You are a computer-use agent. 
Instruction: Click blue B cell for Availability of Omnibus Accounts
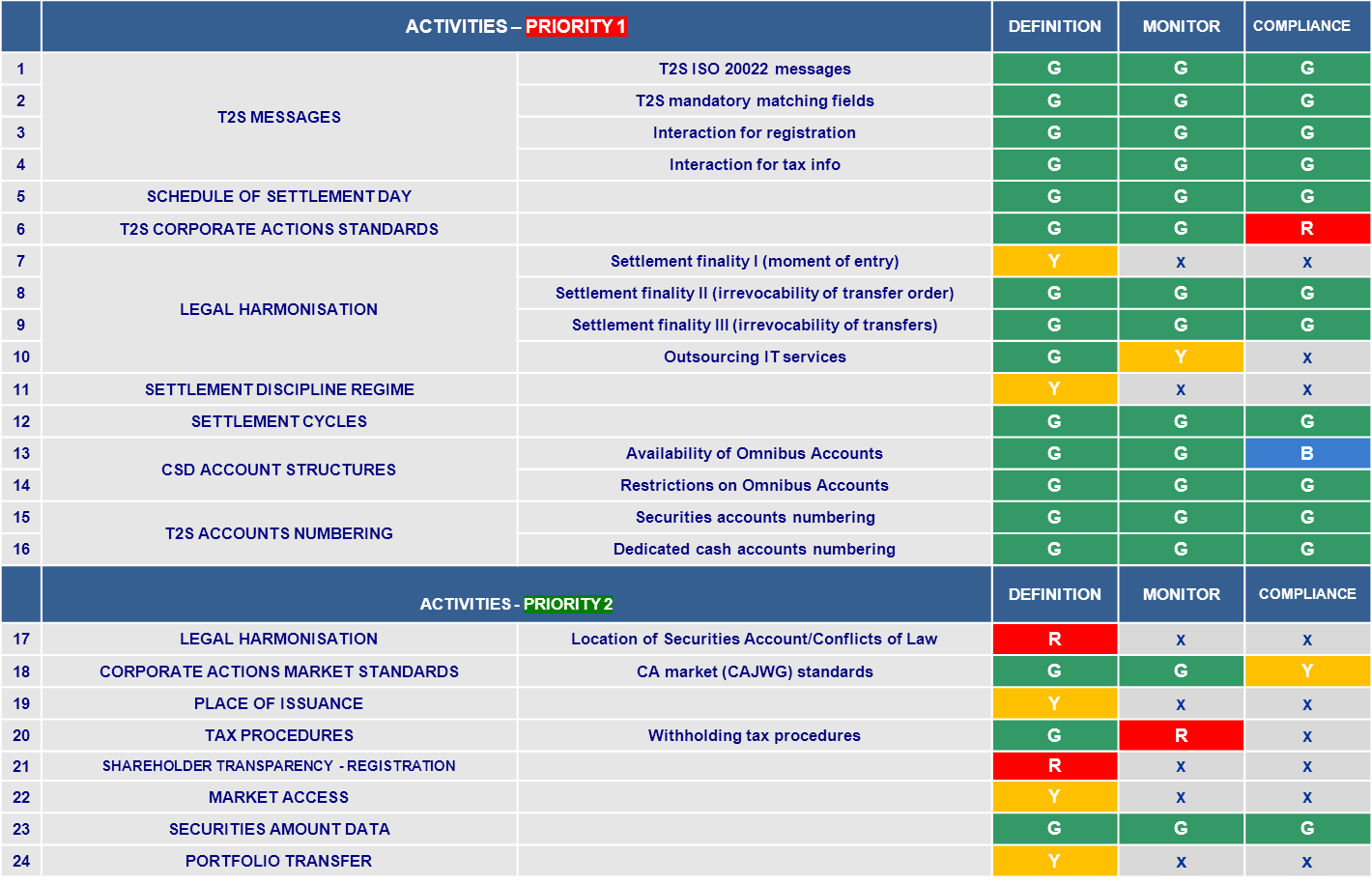[1306, 453]
